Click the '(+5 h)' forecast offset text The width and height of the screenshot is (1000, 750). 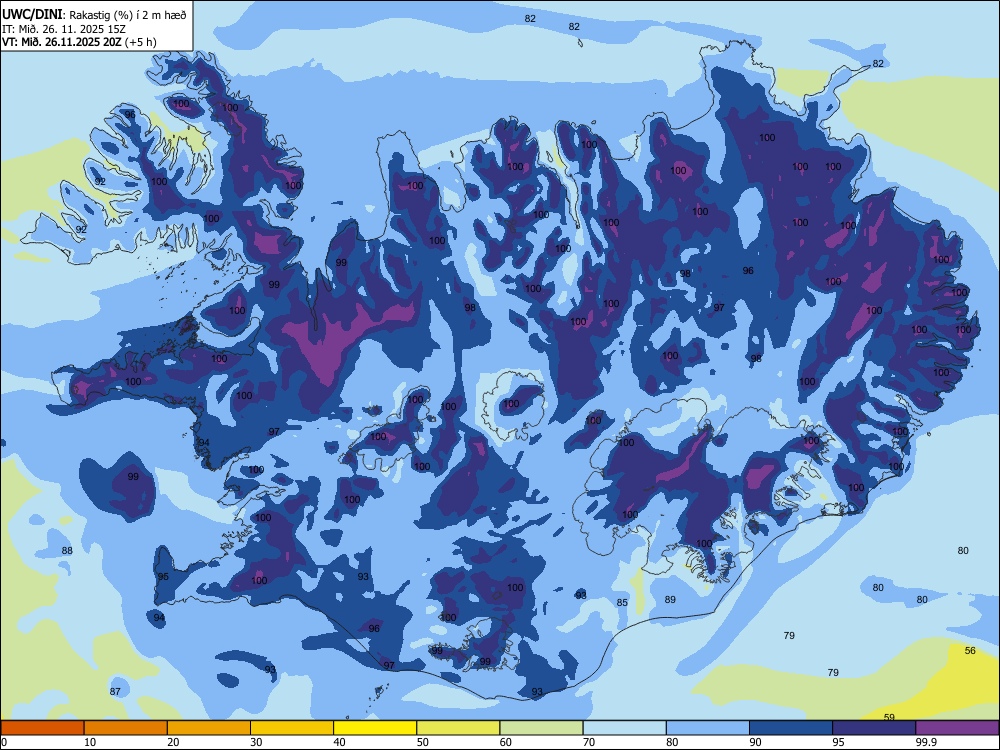(140, 42)
